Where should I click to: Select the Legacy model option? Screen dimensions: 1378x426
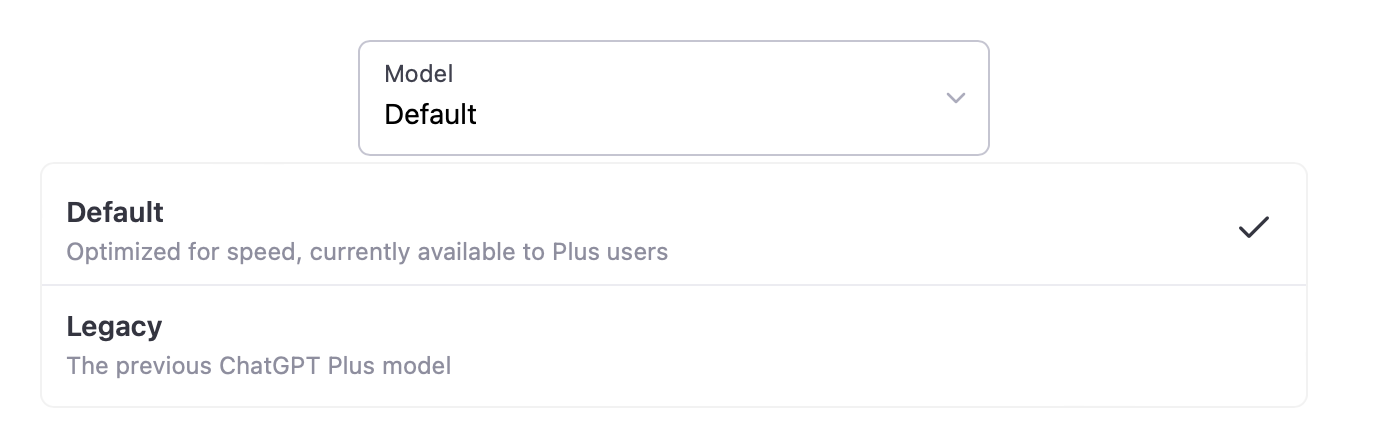pyautogui.click(x=673, y=345)
